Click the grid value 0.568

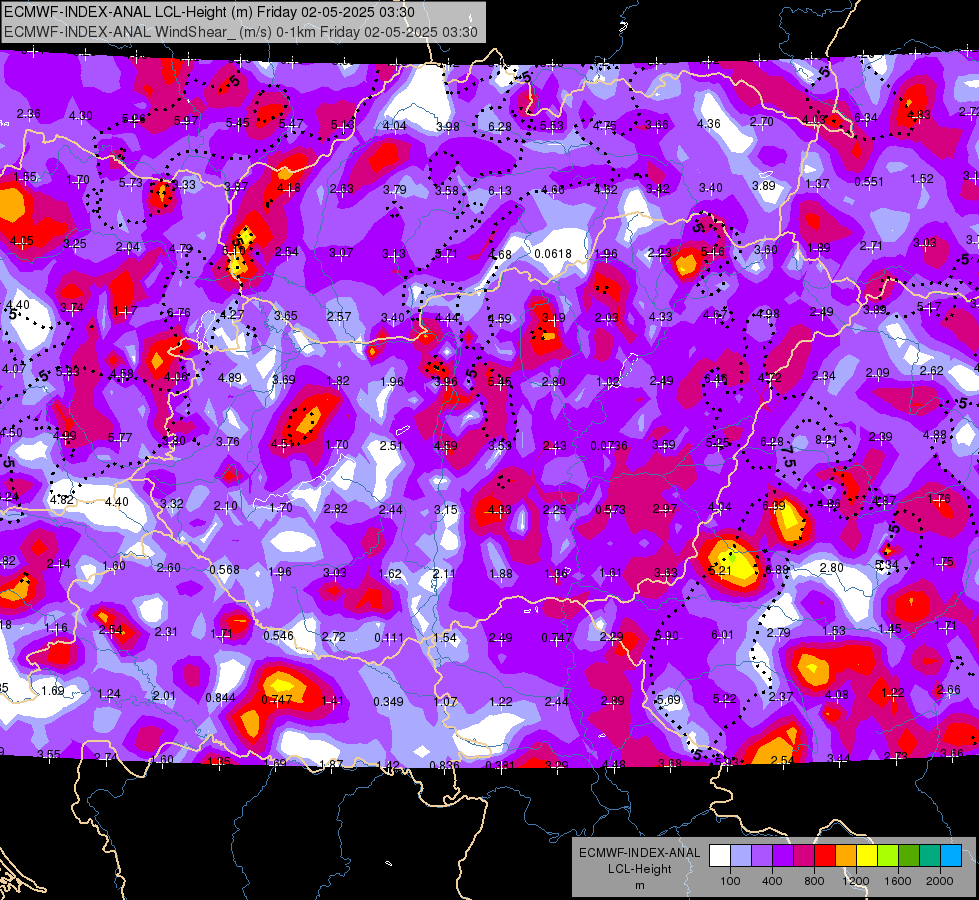(x=224, y=570)
